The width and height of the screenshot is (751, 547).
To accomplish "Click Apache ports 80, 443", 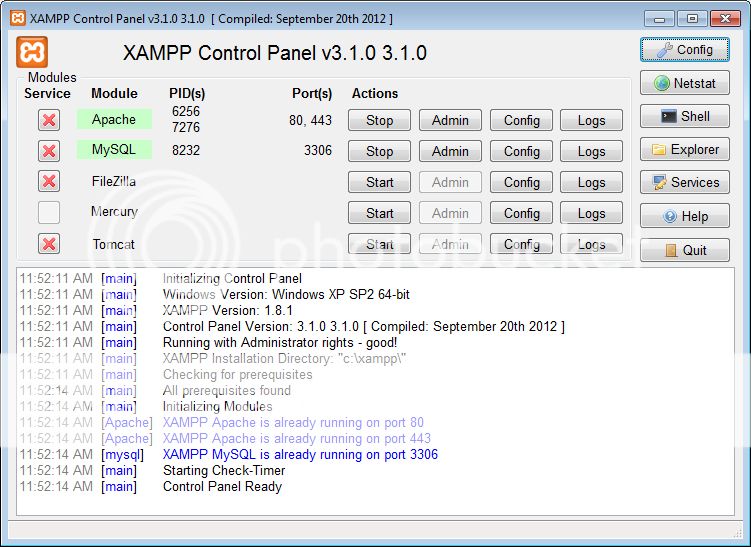I will click(x=310, y=120).
